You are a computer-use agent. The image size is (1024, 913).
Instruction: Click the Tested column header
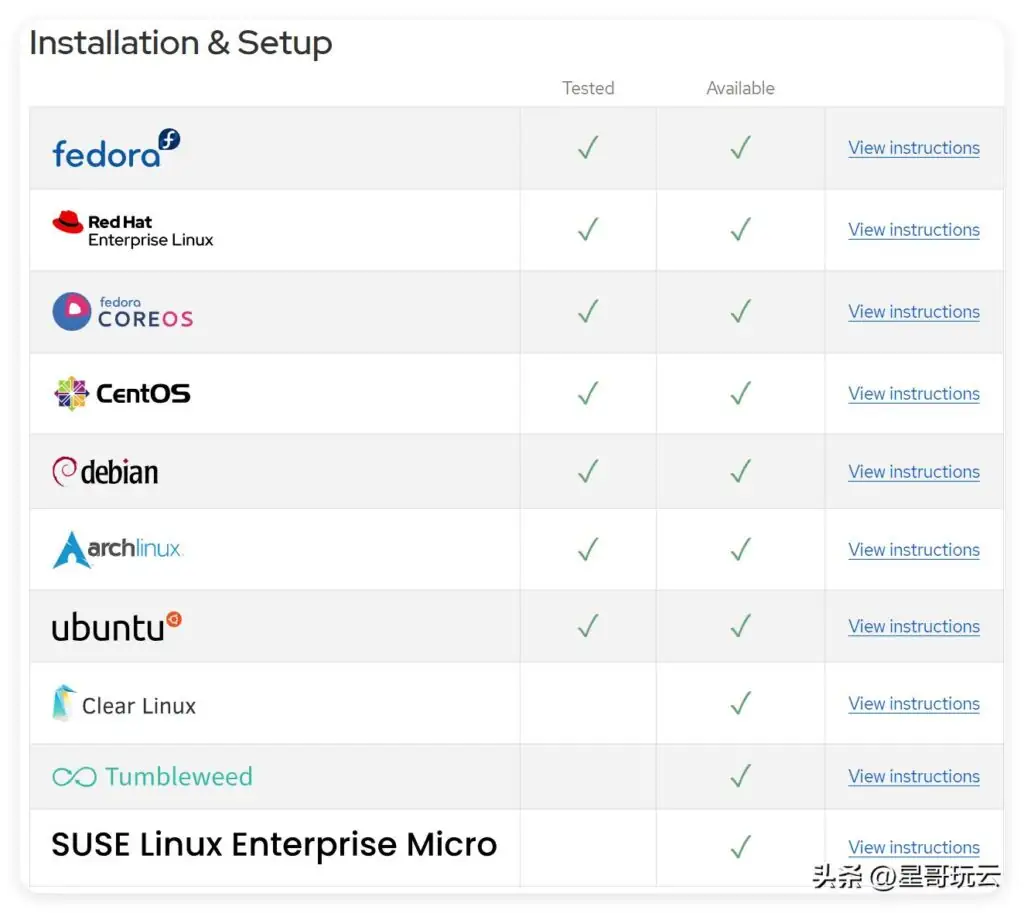click(x=588, y=88)
